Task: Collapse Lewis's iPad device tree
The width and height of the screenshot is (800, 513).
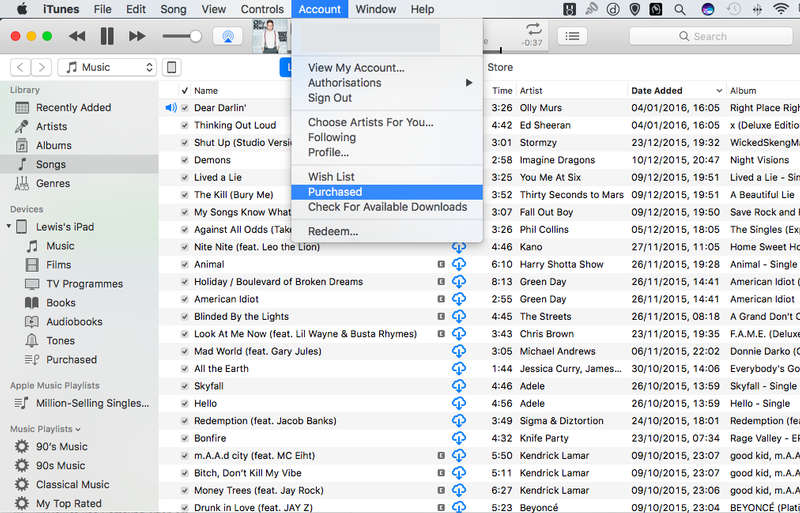Action: (x=9, y=226)
